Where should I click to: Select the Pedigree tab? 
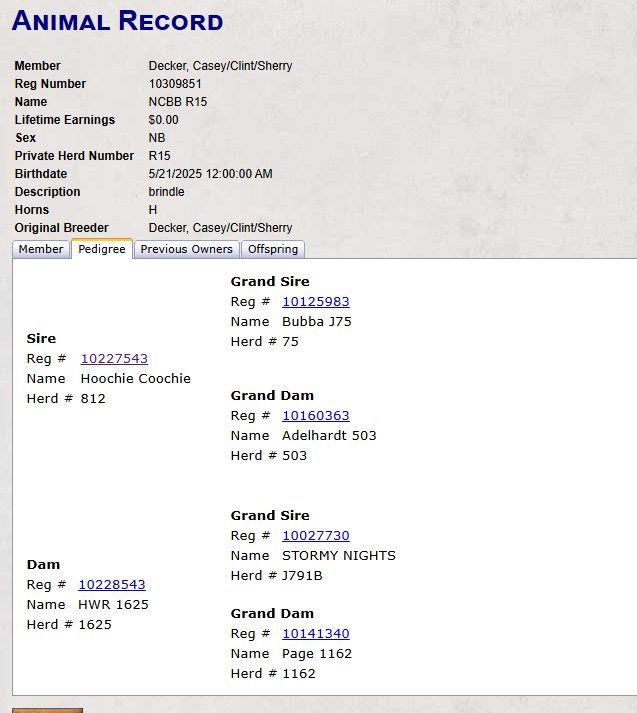tap(102, 249)
